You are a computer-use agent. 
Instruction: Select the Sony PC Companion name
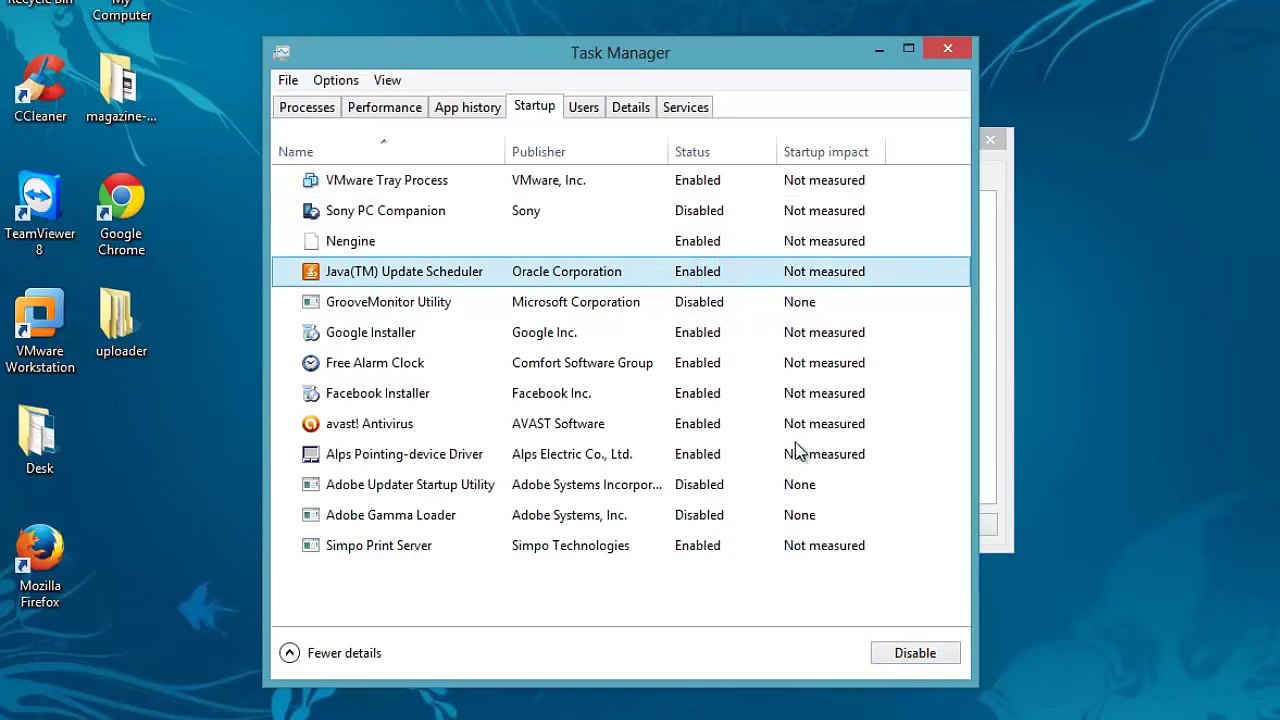[386, 211]
